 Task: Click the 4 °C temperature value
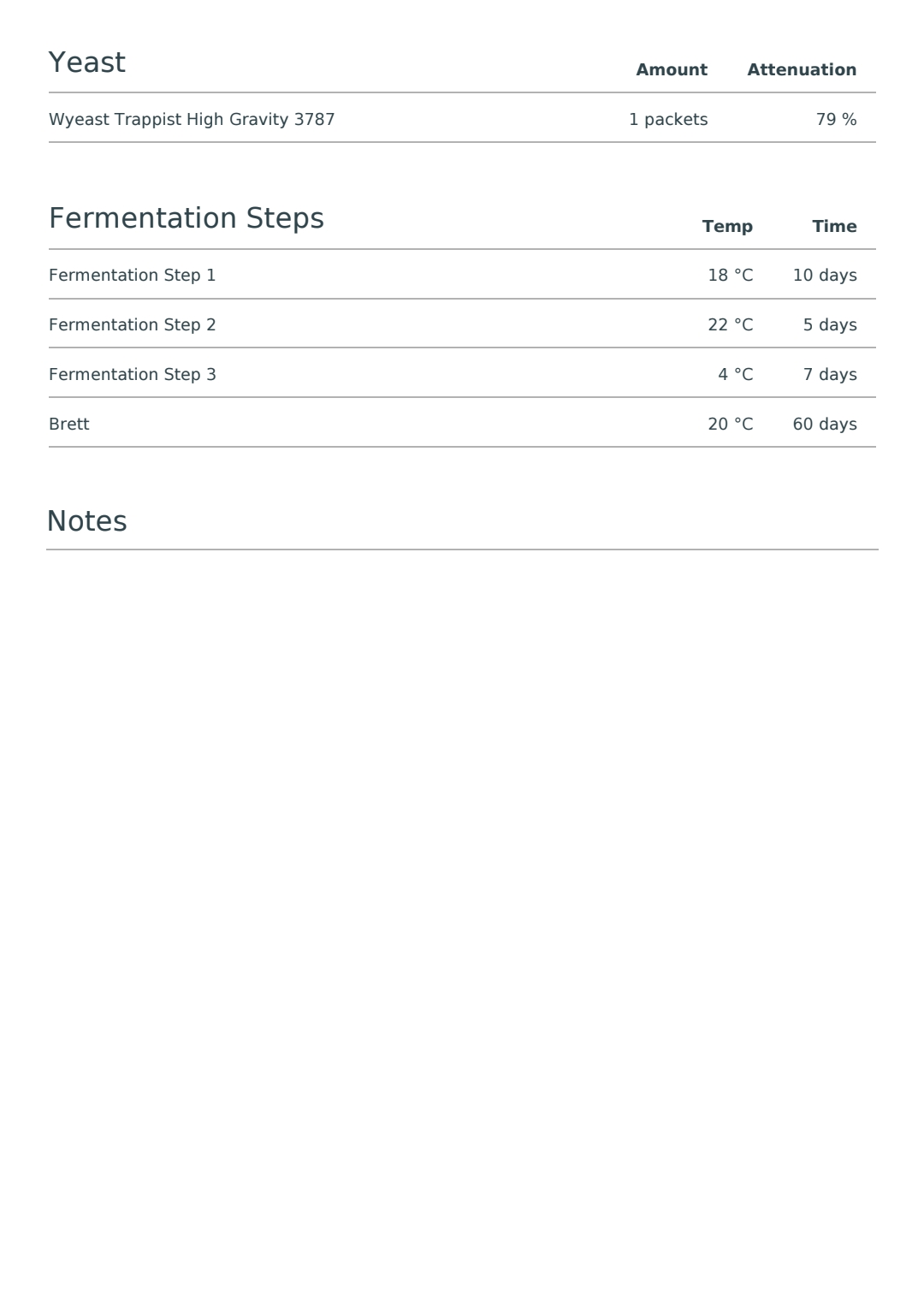736,375
